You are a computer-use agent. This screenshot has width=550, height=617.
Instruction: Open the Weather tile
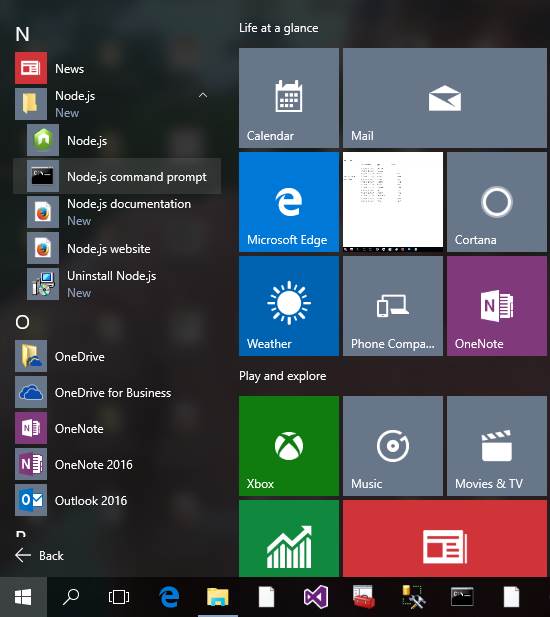tap(289, 306)
